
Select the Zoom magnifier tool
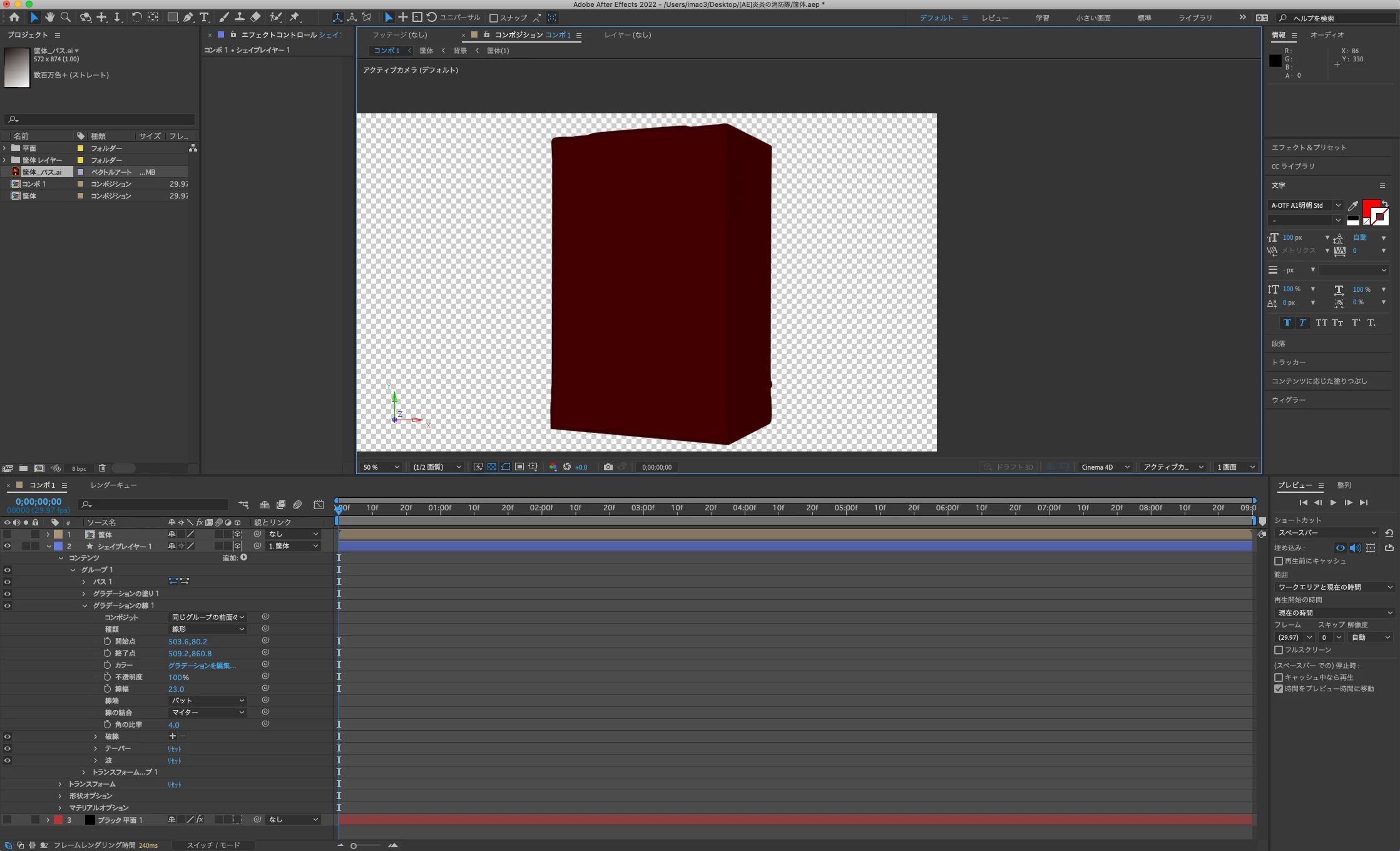tap(65, 18)
